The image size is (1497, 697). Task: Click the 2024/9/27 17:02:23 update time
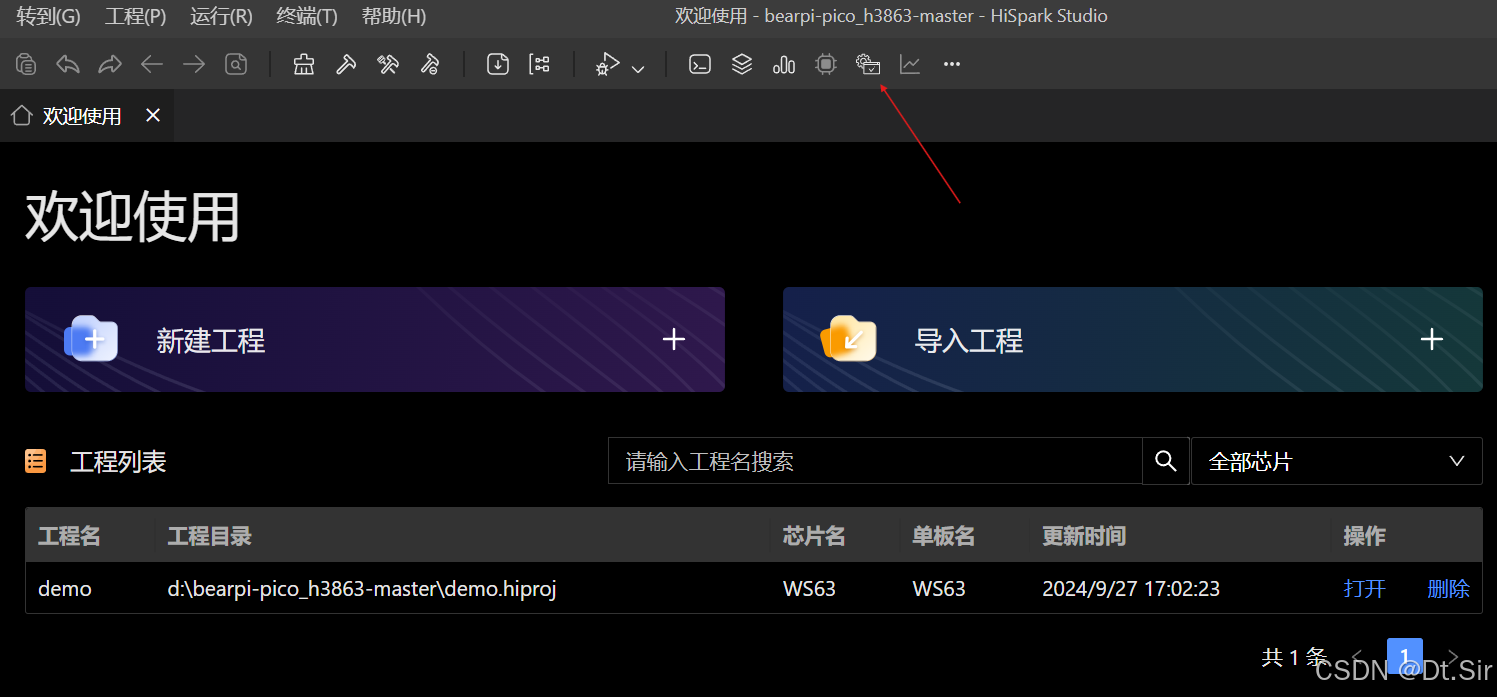pyautogui.click(x=1131, y=588)
